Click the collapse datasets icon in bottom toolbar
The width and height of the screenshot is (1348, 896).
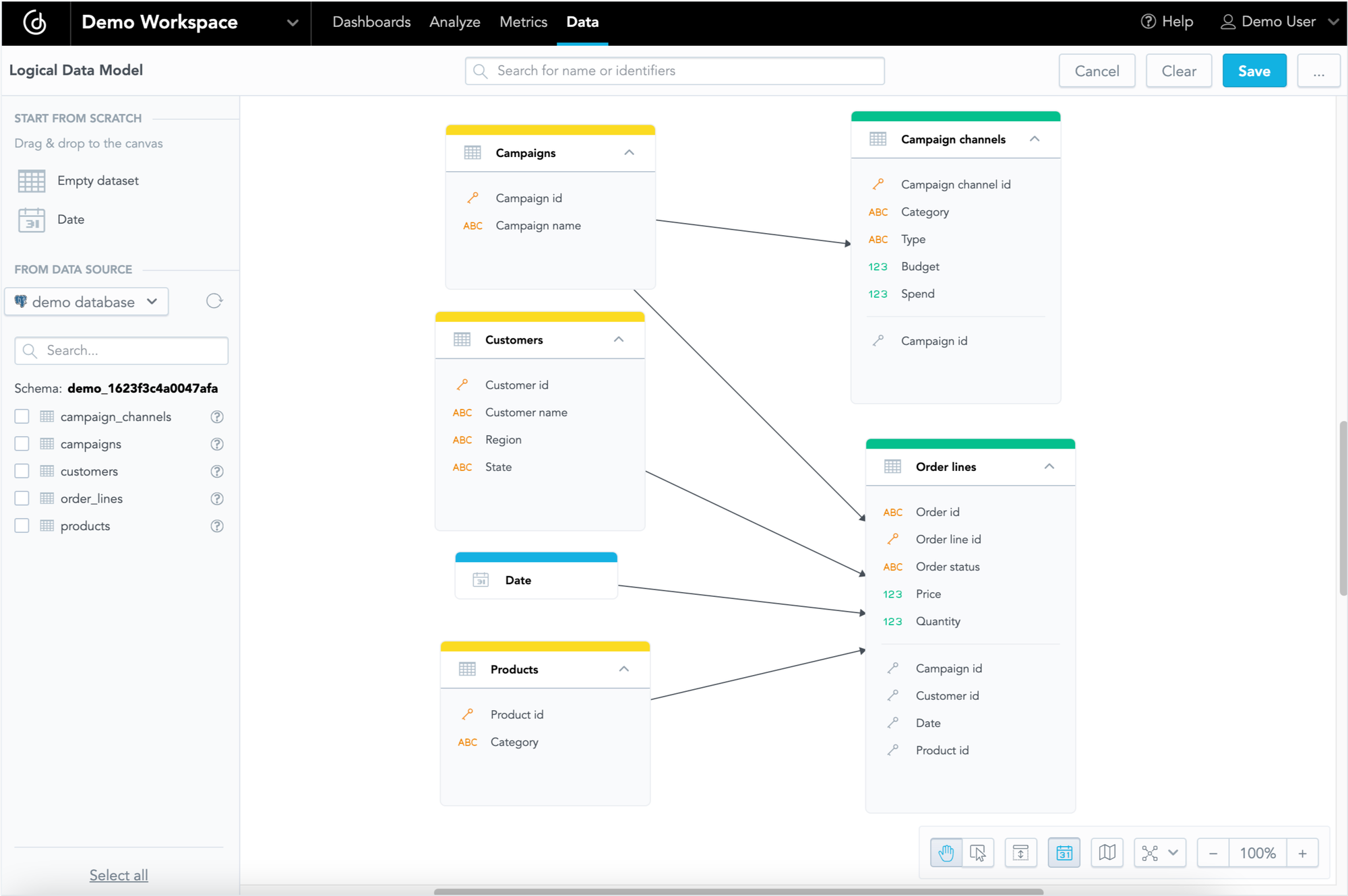point(1021,852)
